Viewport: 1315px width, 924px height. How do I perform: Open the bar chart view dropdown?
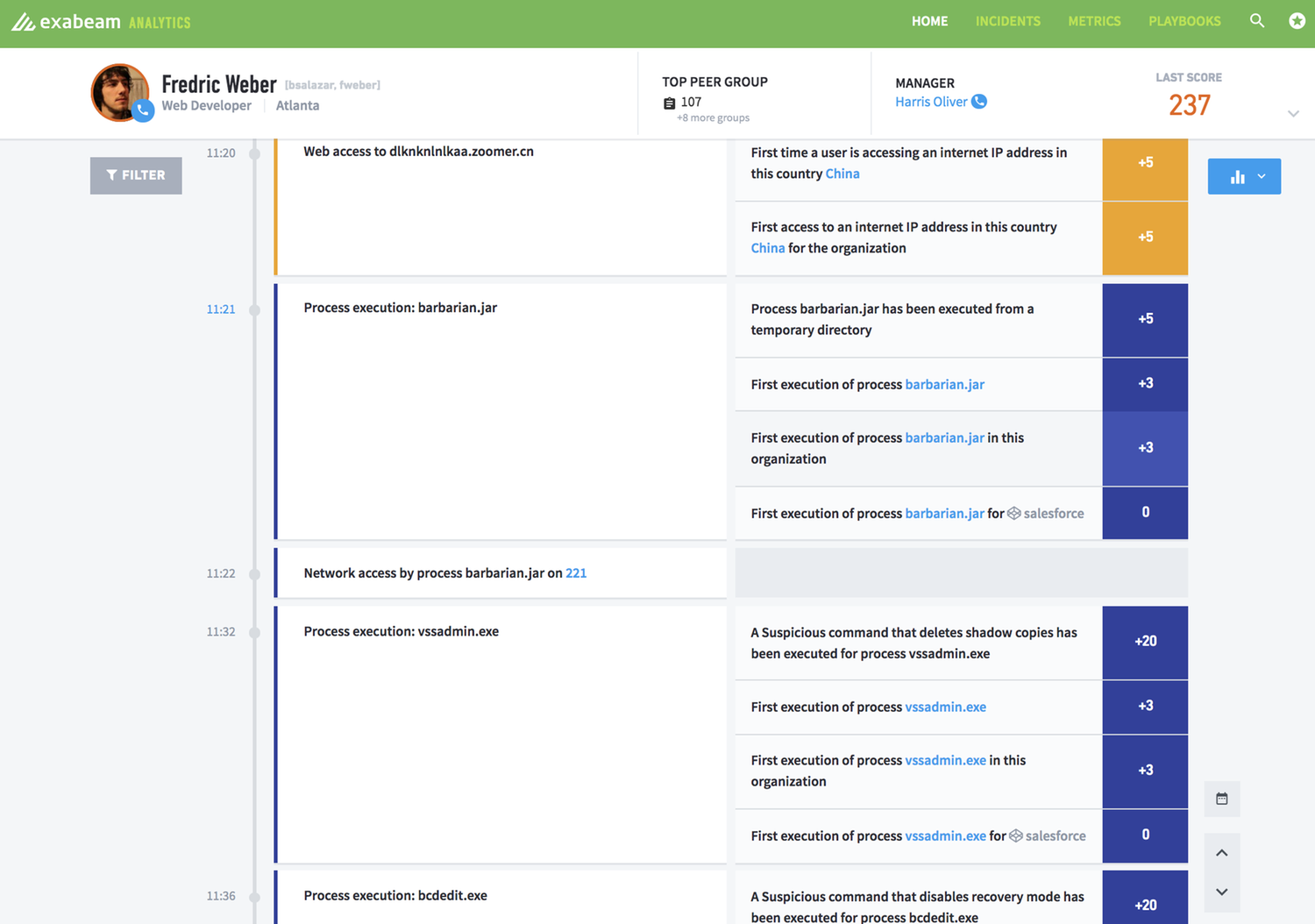1243,176
